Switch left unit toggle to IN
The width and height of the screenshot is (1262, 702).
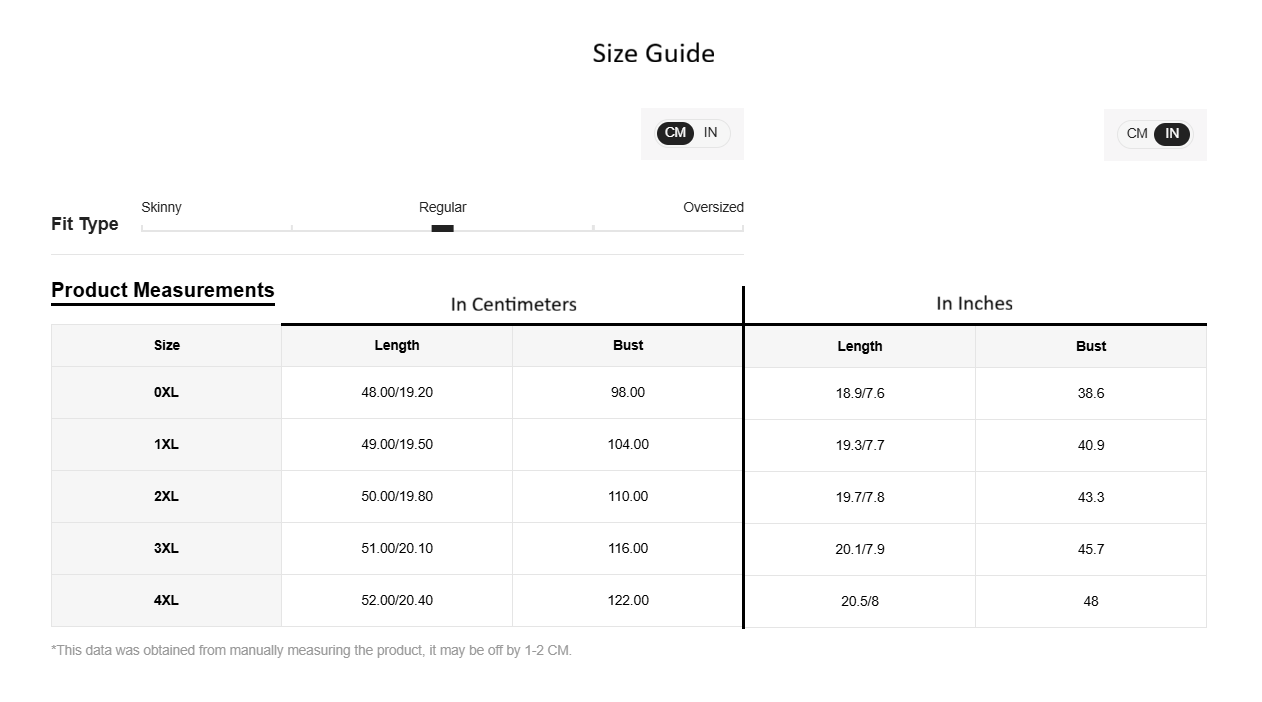710,133
